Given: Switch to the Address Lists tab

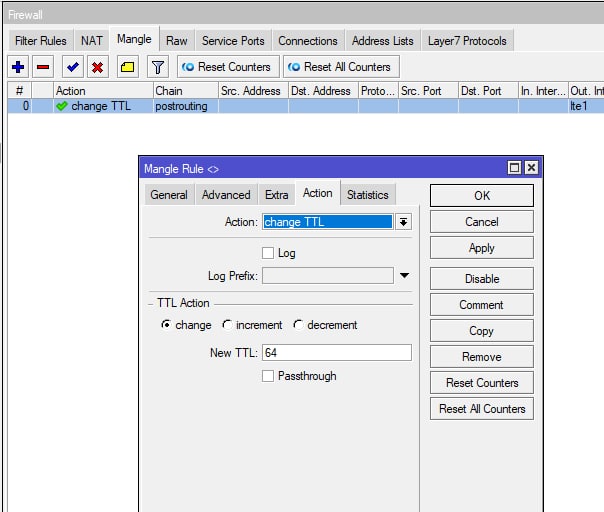Looking at the screenshot, I should coord(383,40).
